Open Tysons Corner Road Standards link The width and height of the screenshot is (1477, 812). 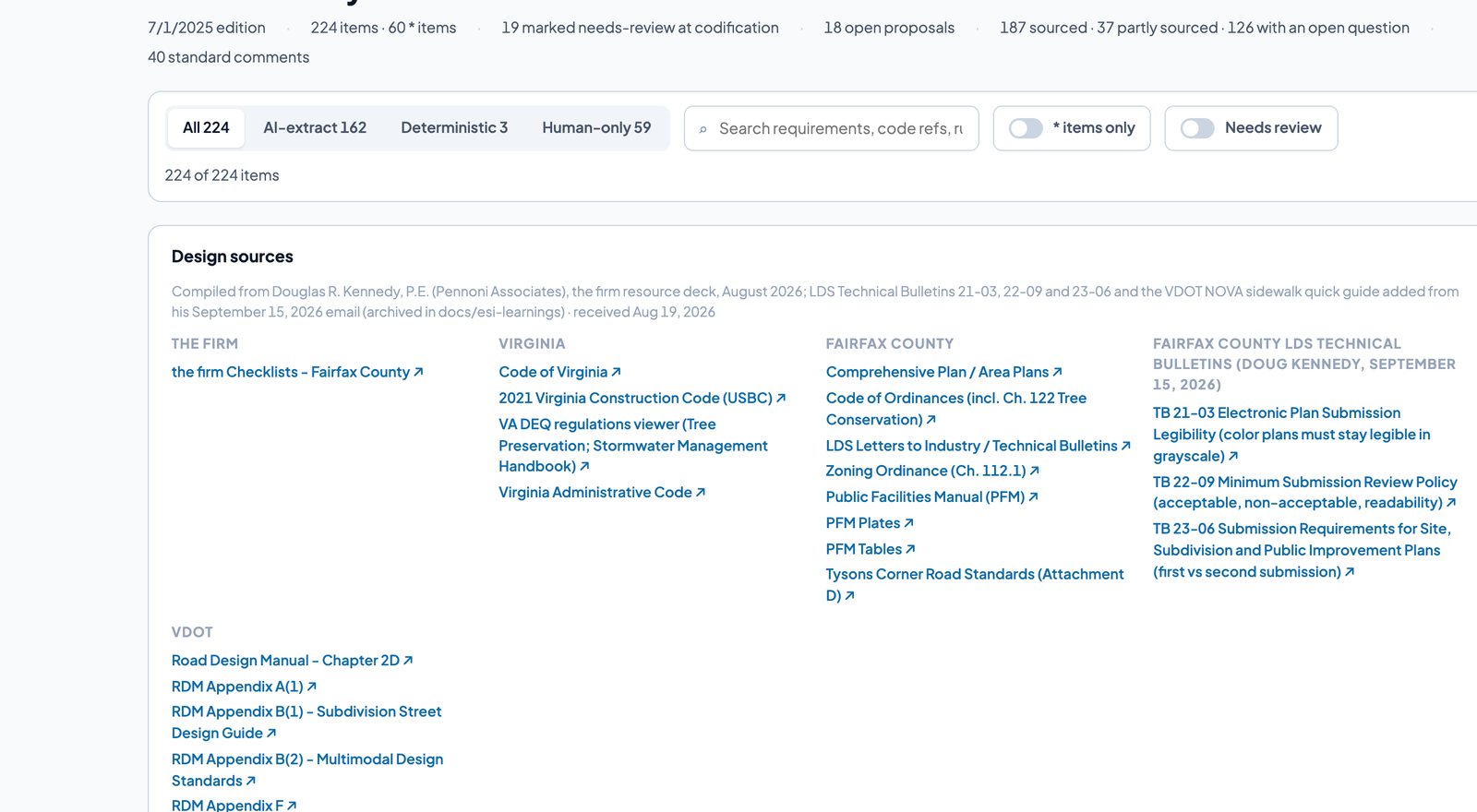point(975,585)
